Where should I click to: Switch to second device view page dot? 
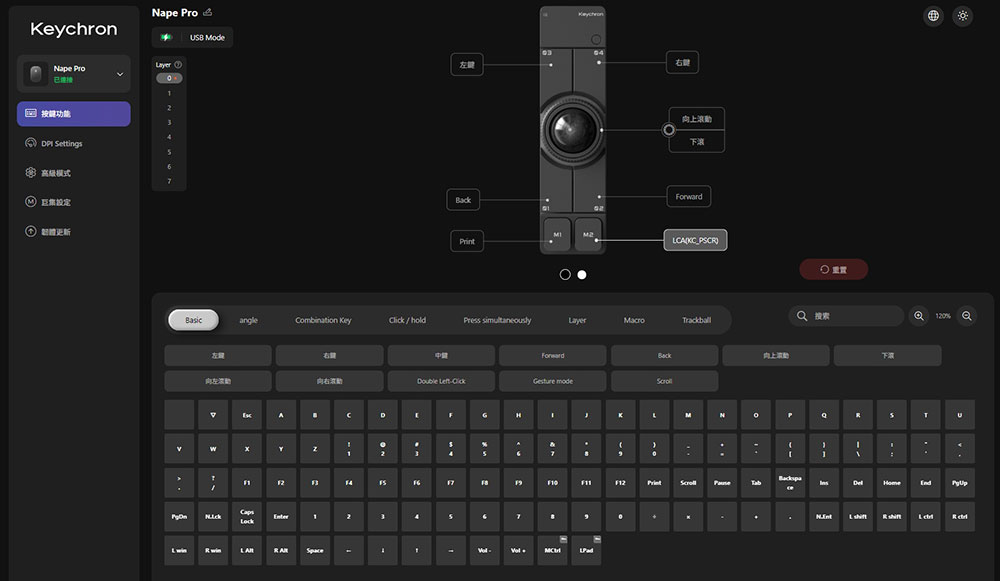pos(582,274)
